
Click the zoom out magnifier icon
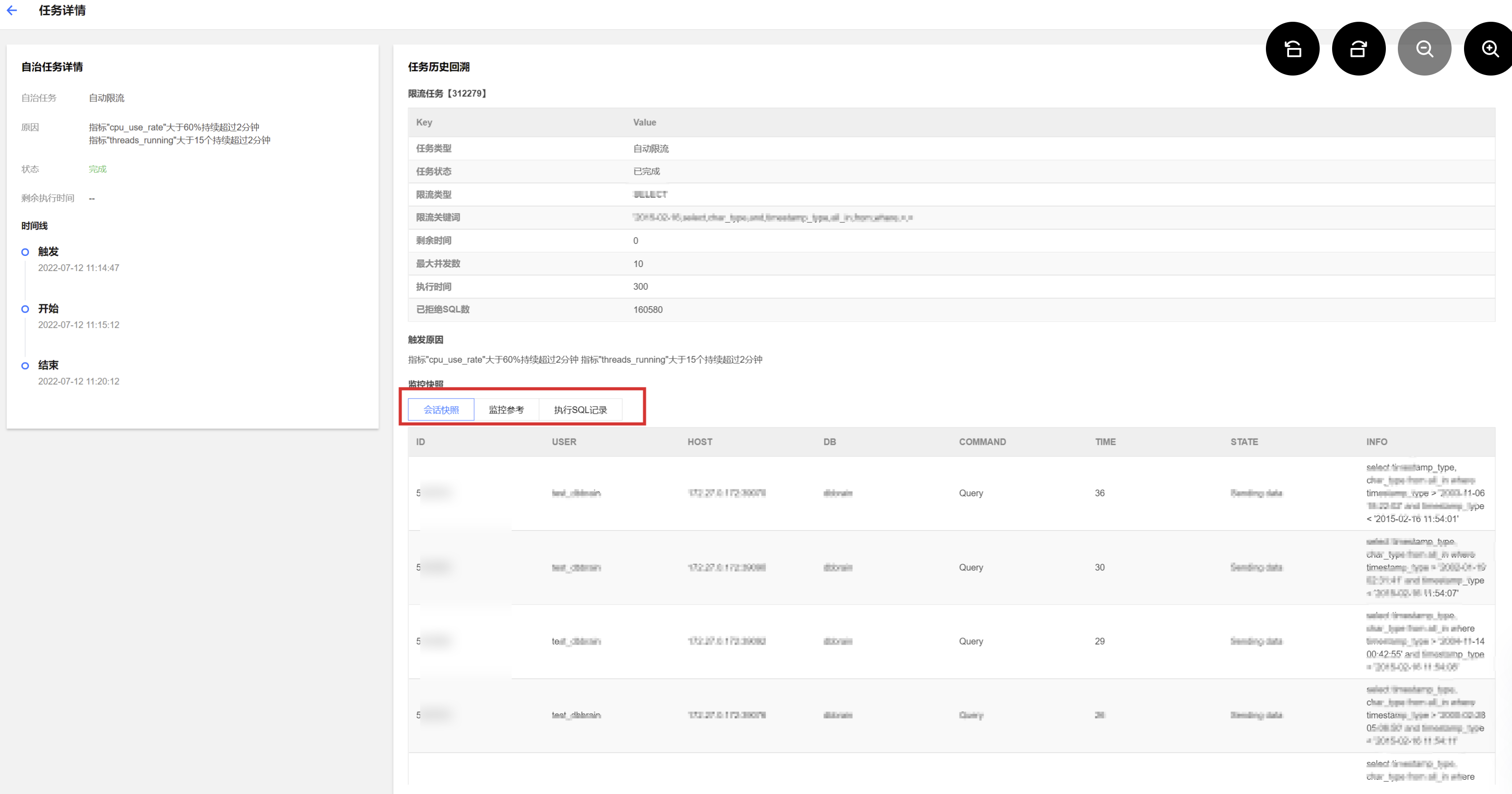click(x=1424, y=49)
